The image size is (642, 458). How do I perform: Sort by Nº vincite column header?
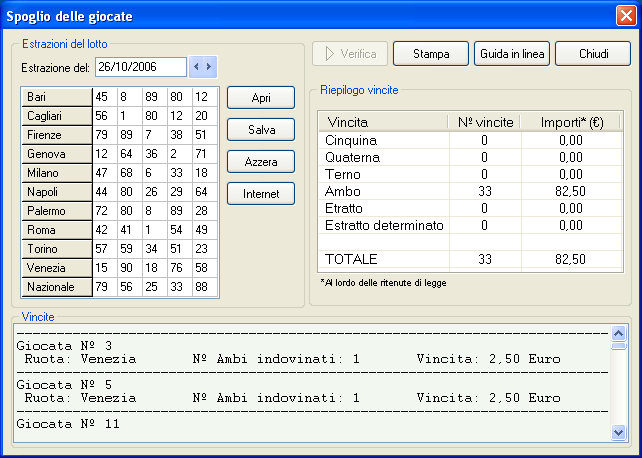pos(485,122)
